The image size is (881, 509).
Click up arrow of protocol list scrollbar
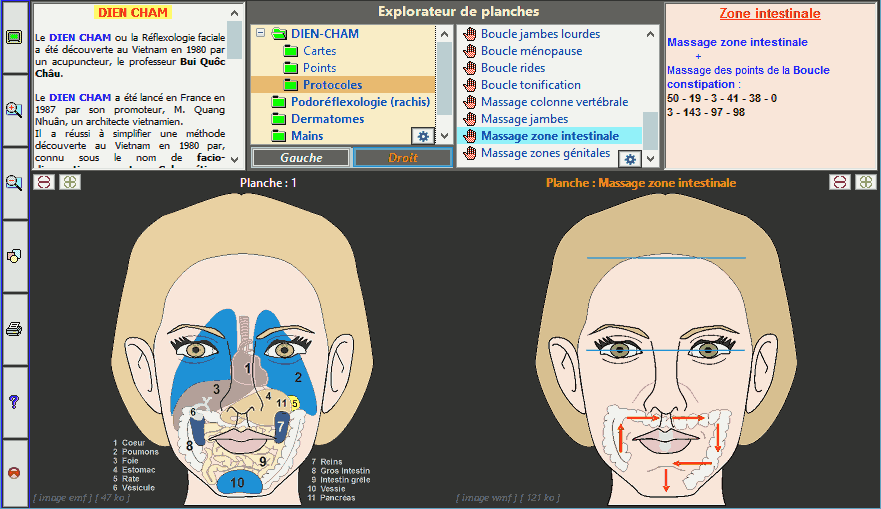pyautogui.click(x=650, y=34)
